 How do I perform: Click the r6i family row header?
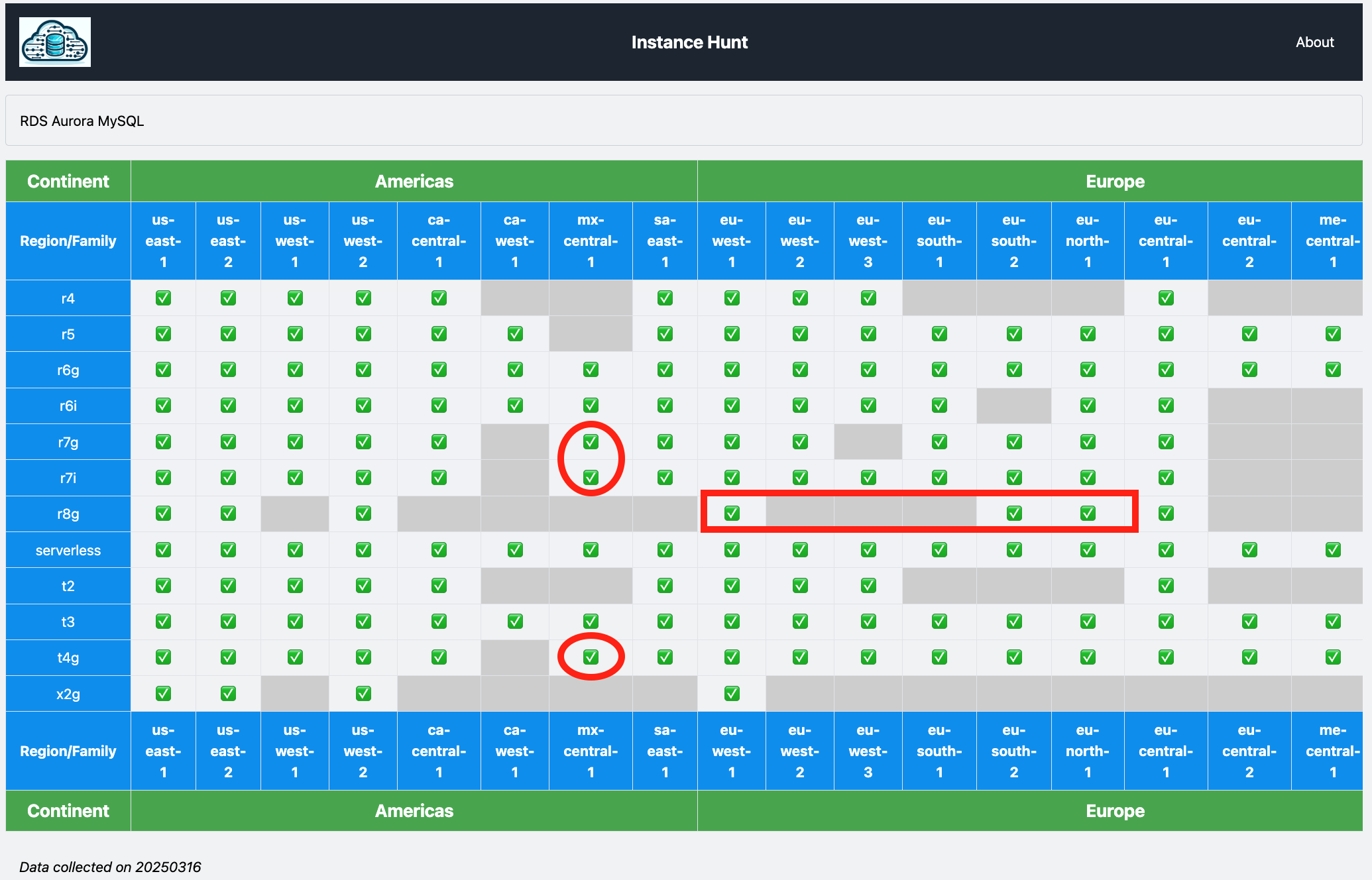(68, 406)
